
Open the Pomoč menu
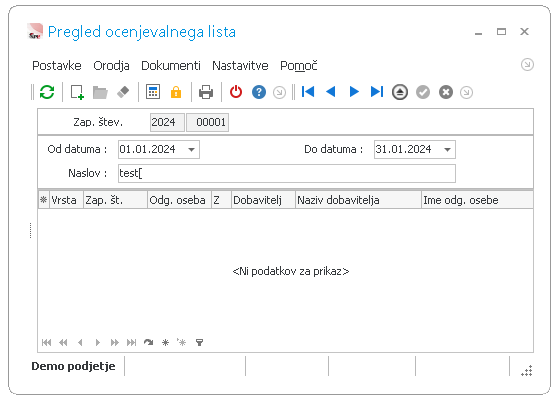299,65
